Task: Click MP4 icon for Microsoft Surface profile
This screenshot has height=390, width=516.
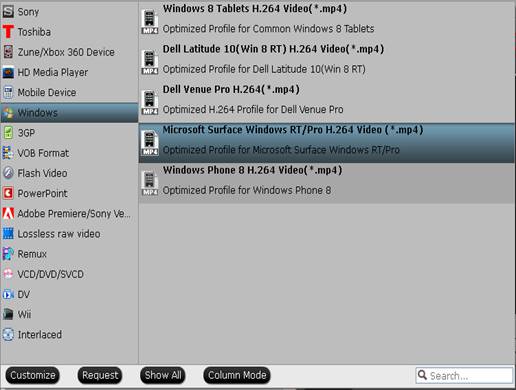Action: (x=150, y=143)
